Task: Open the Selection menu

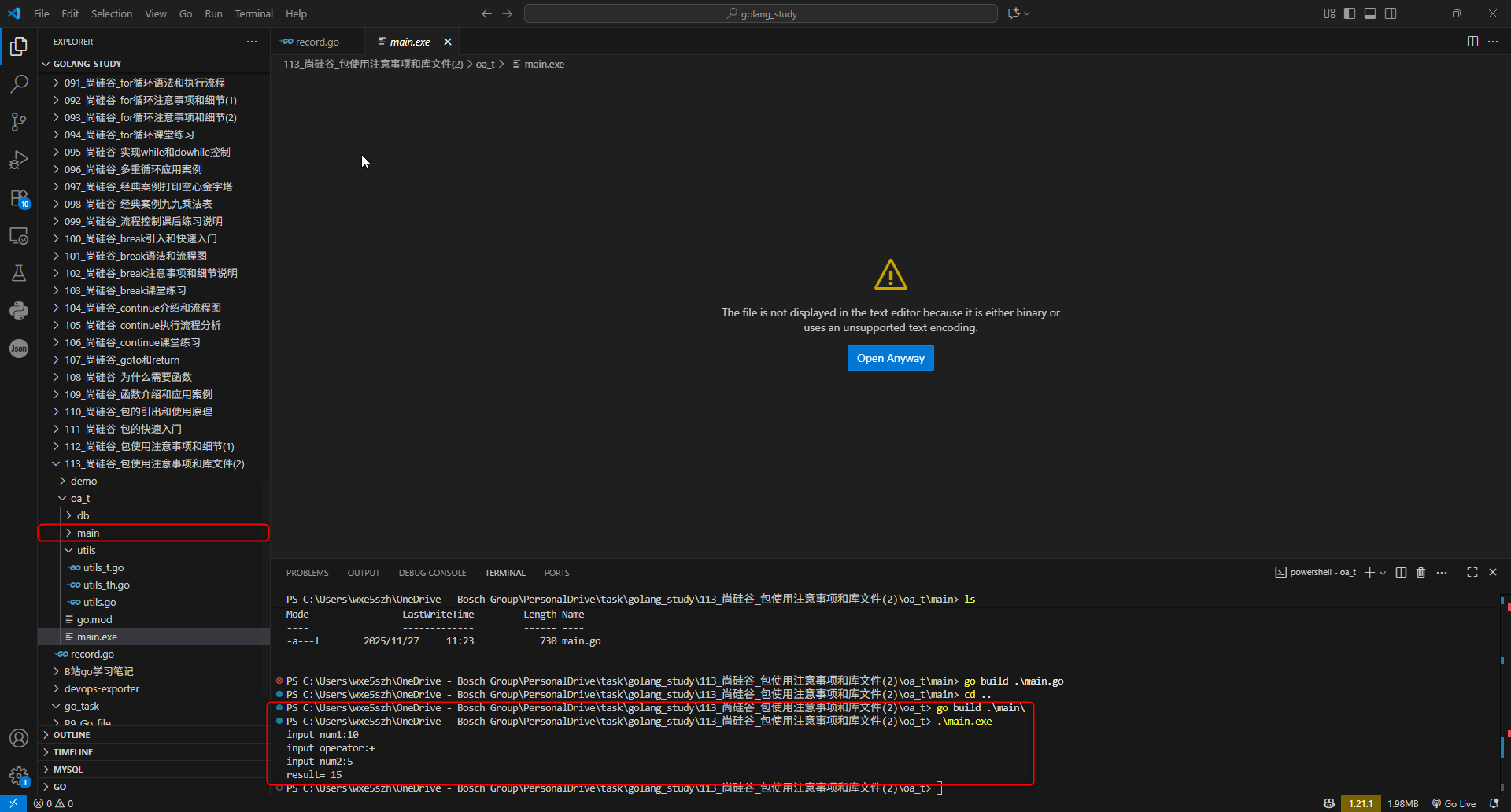Action: [x=112, y=13]
